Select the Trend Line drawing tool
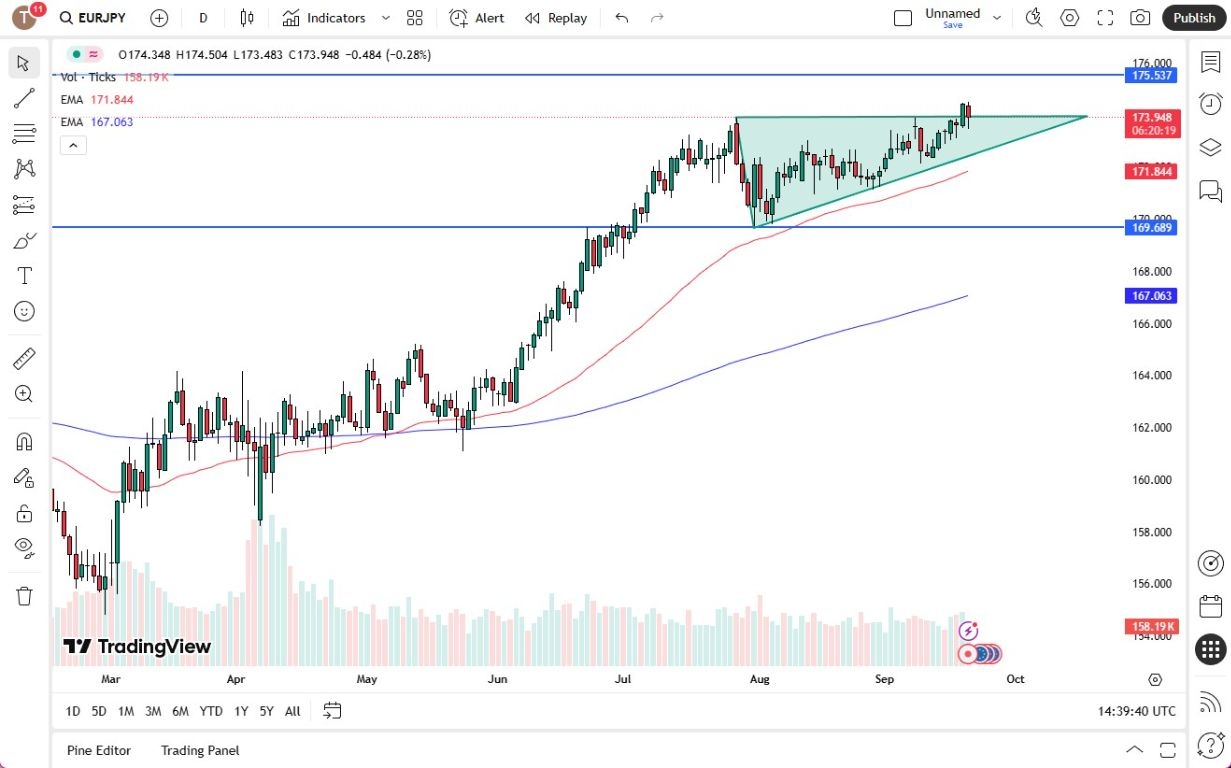The width and height of the screenshot is (1231, 768). [x=24, y=97]
